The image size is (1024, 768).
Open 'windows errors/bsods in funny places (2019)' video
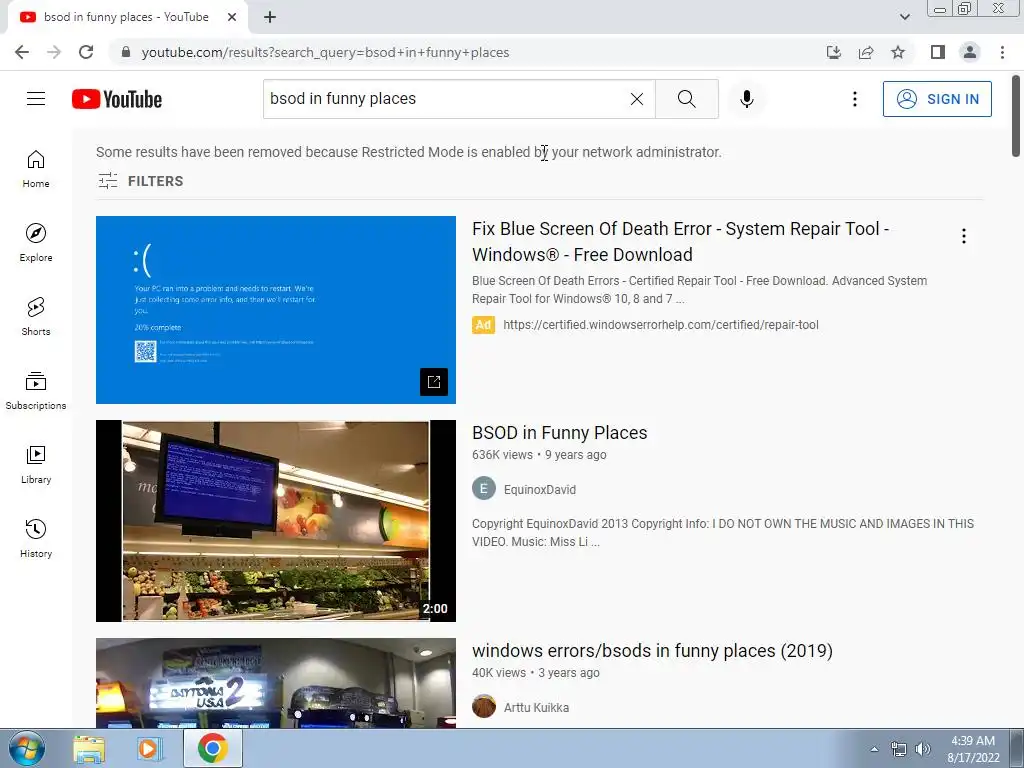(x=652, y=650)
